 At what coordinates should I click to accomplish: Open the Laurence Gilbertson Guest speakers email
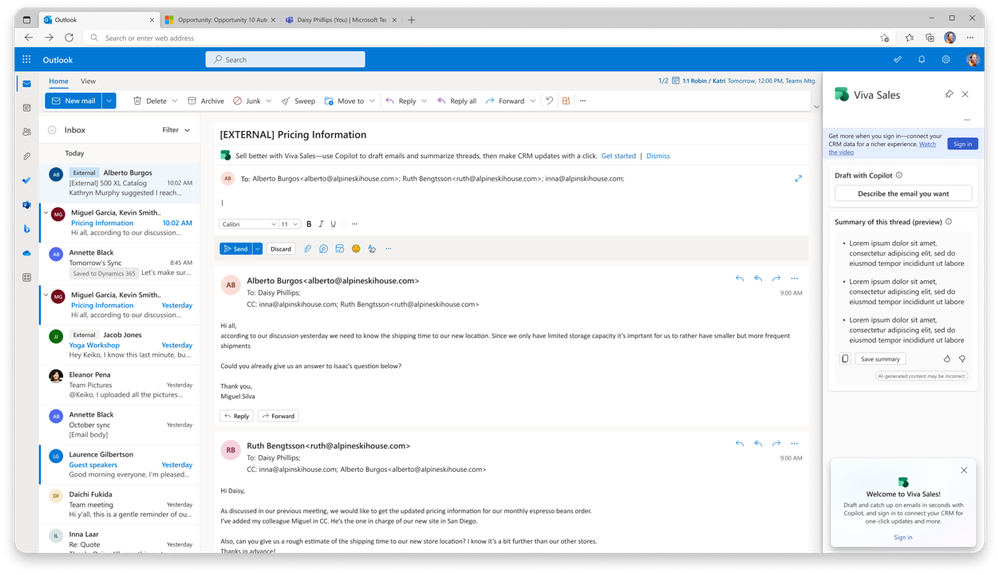coord(120,464)
